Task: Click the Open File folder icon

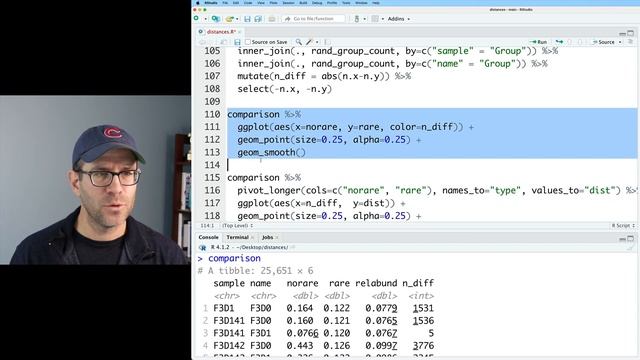Action: (230, 19)
